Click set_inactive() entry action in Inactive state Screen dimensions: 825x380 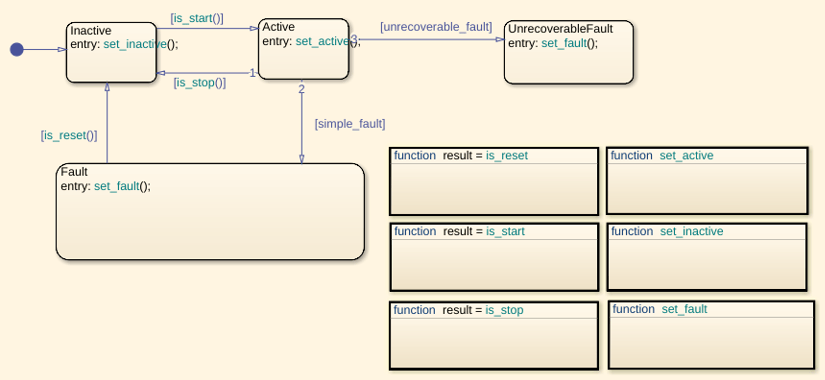click(x=141, y=44)
